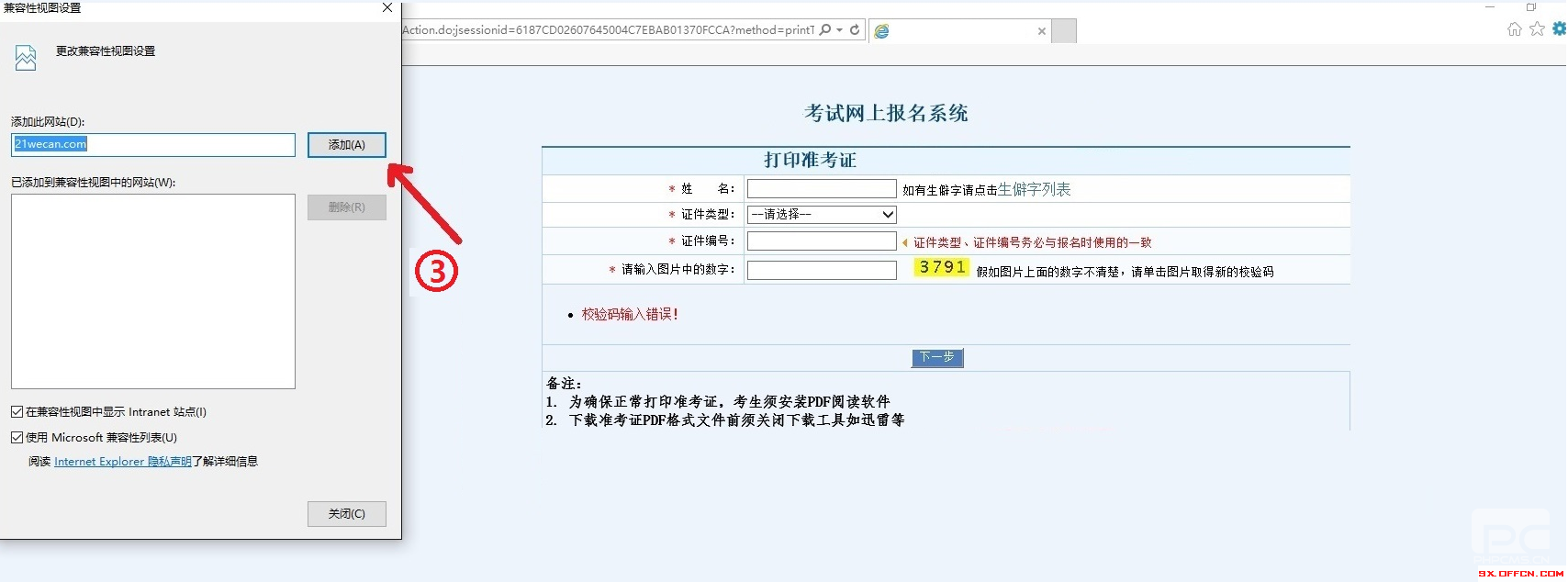Open the browser home page icon
The image size is (1568, 582).
1515,29
